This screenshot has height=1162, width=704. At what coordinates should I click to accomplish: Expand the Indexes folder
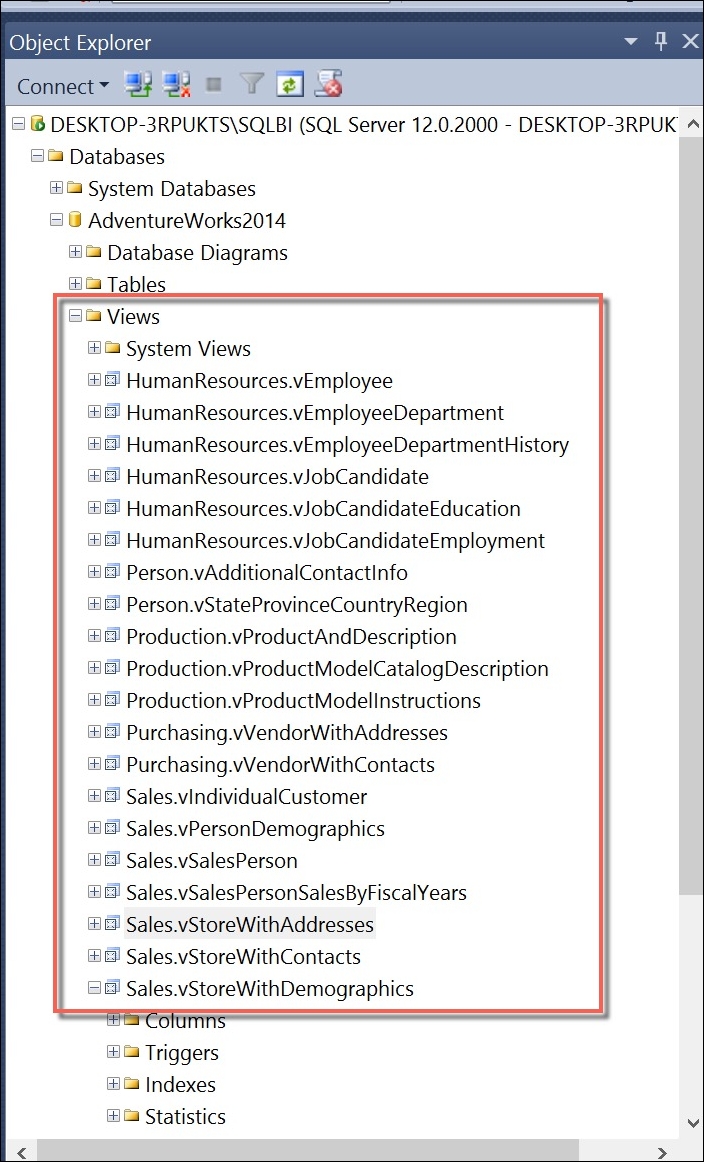click(113, 1083)
